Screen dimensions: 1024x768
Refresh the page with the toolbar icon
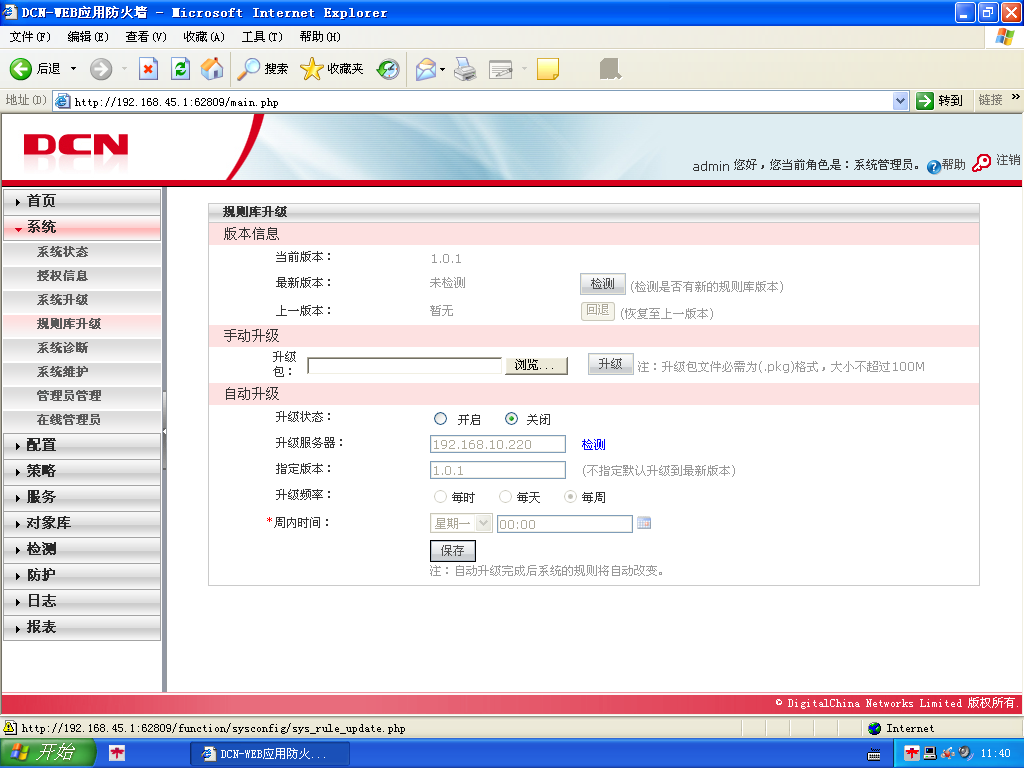pos(180,69)
